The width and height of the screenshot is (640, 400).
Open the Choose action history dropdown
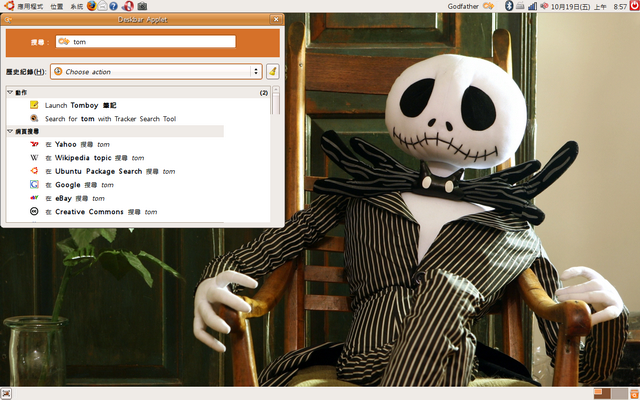156,71
